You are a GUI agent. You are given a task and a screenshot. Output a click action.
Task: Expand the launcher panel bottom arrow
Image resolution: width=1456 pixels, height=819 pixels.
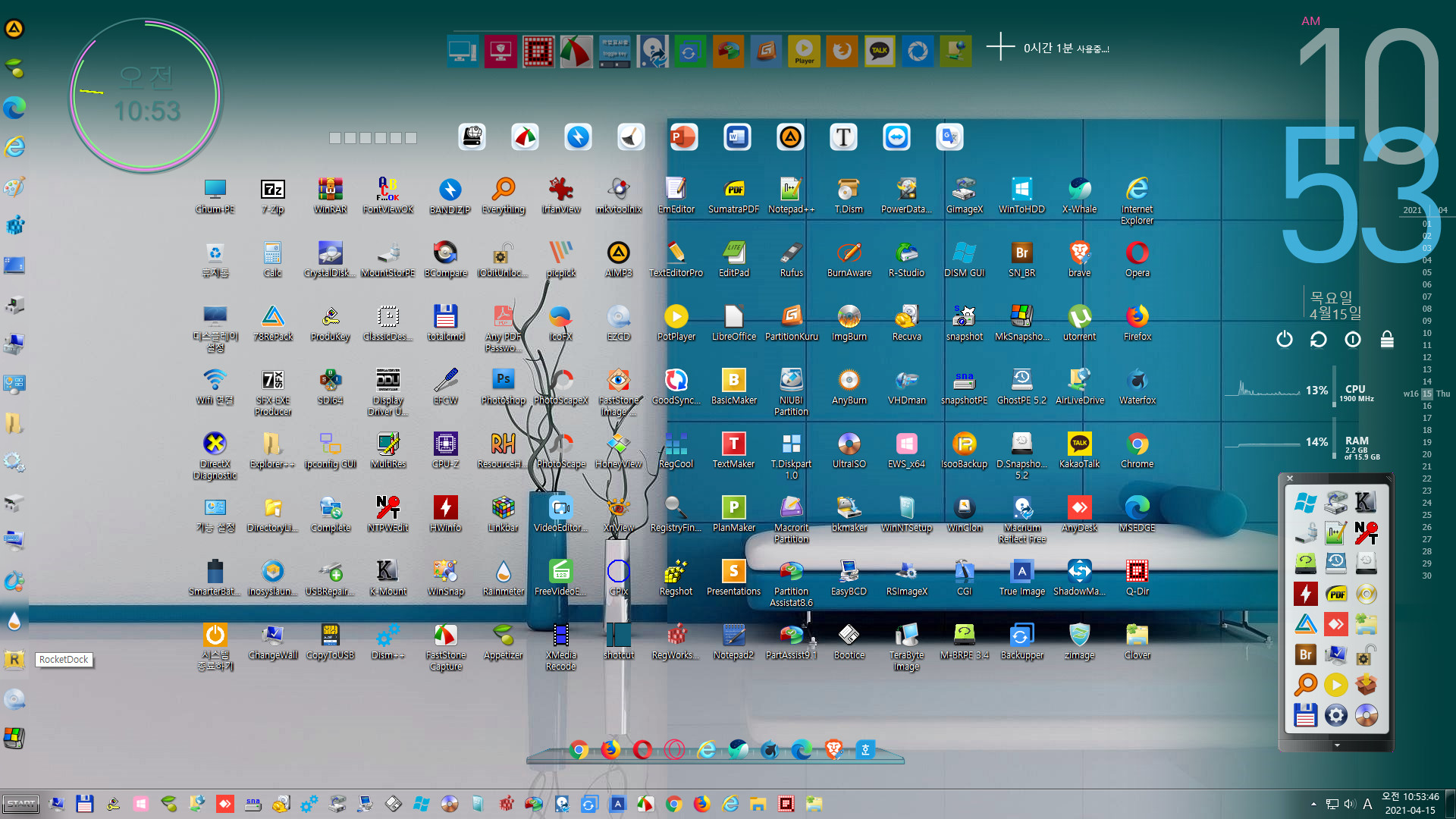tap(1337, 745)
